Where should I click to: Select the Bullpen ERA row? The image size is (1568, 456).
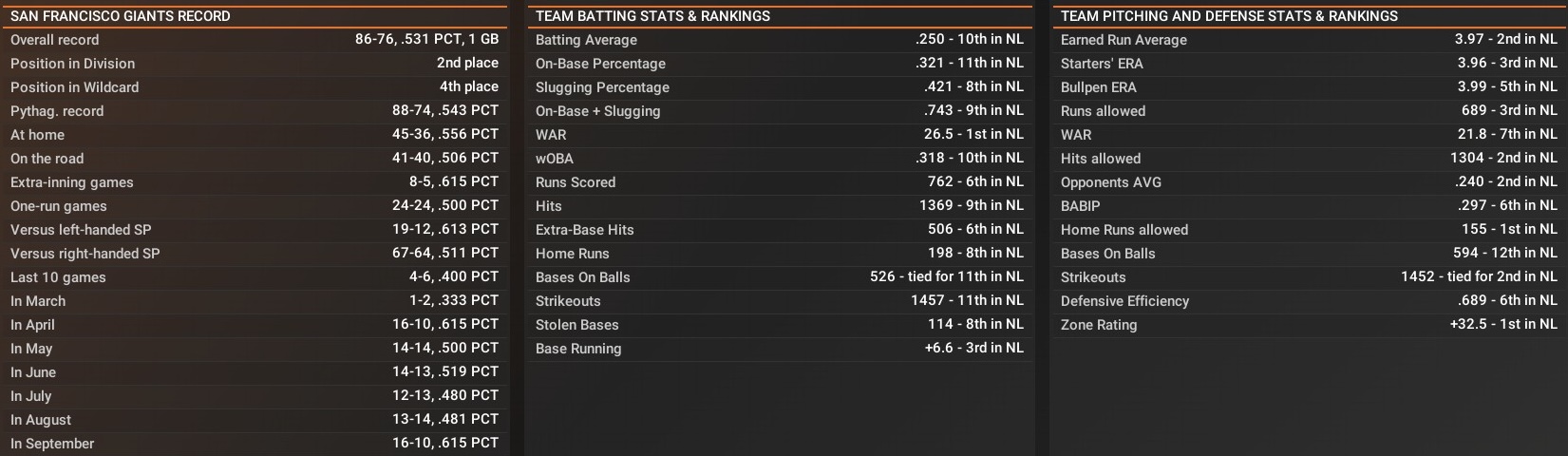pyautogui.click(x=1308, y=87)
